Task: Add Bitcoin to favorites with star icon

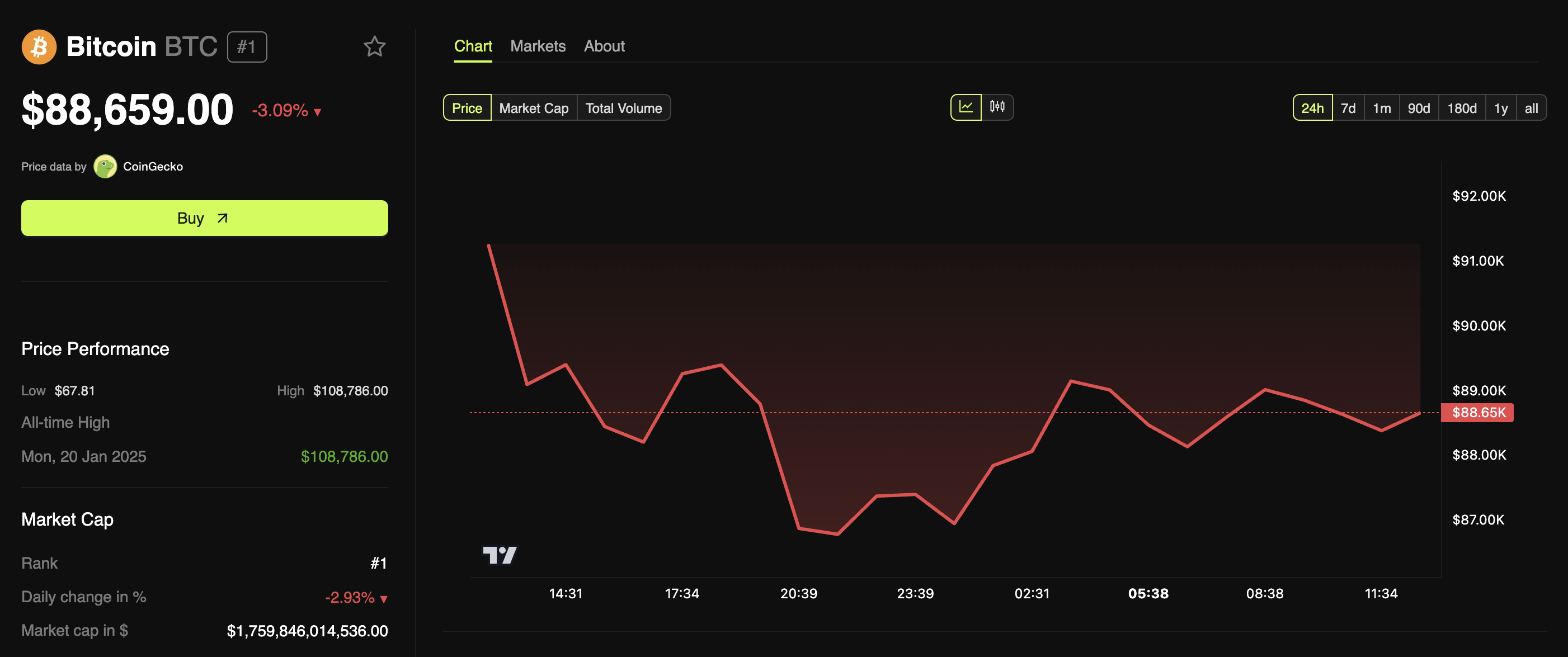Action: click(374, 46)
